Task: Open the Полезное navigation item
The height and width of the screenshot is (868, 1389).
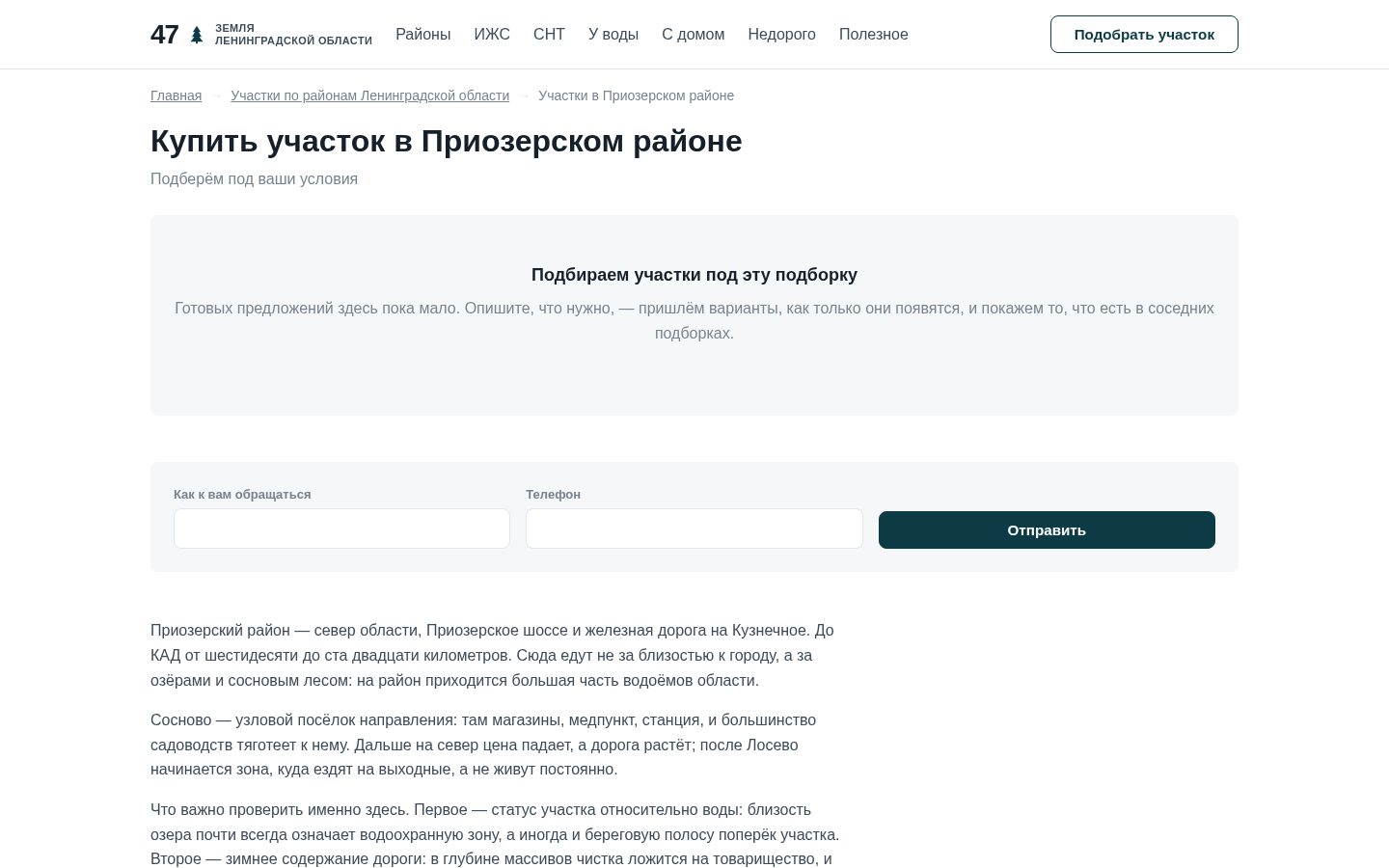Action: (873, 35)
